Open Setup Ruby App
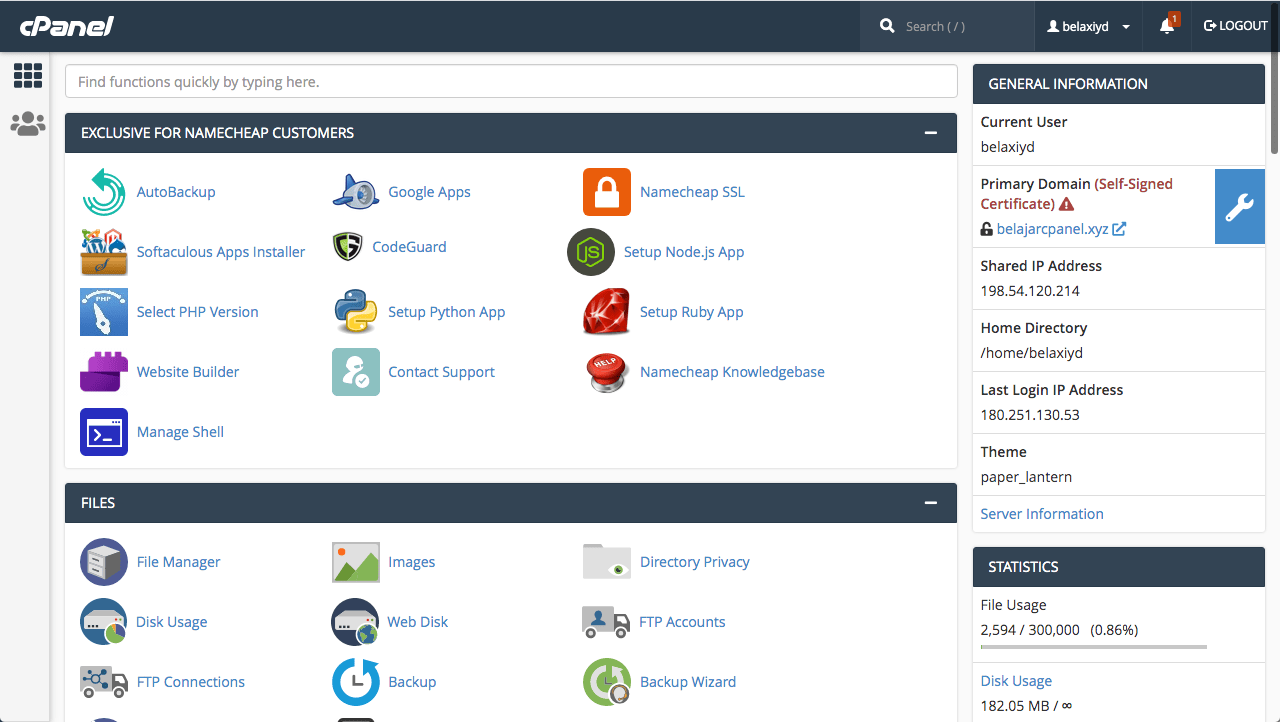This screenshot has width=1280, height=722. 691,312
